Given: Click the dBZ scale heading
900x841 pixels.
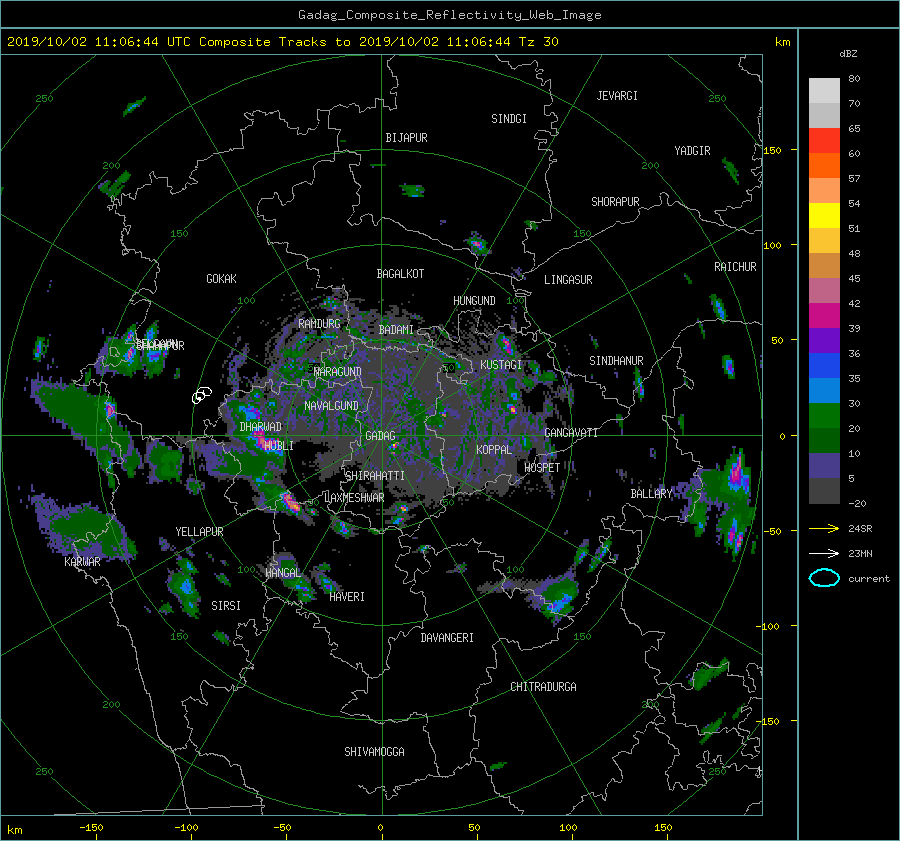Looking at the screenshot, I should pos(848,54).
